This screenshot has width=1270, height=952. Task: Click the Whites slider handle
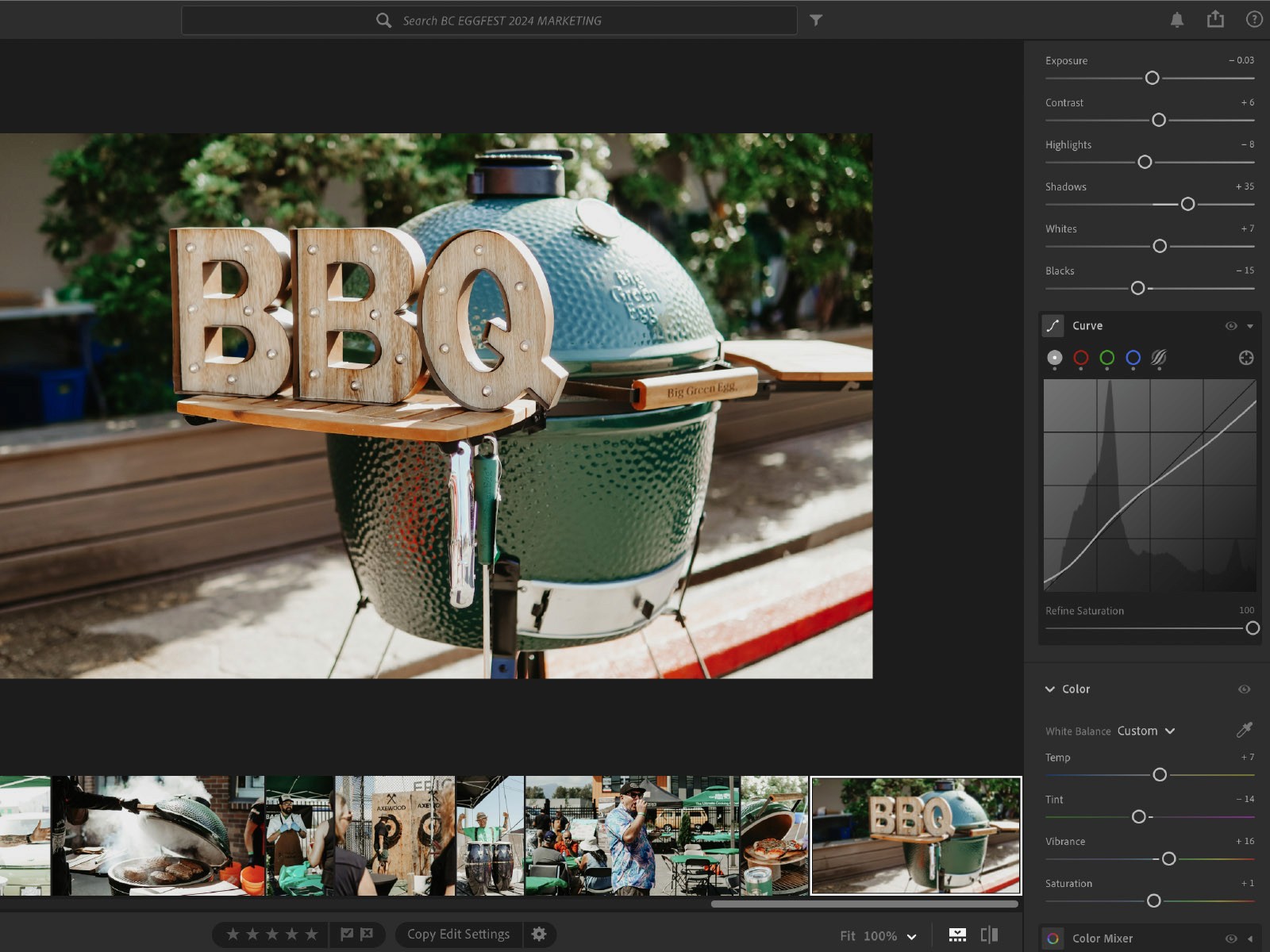pos(1160,246)
